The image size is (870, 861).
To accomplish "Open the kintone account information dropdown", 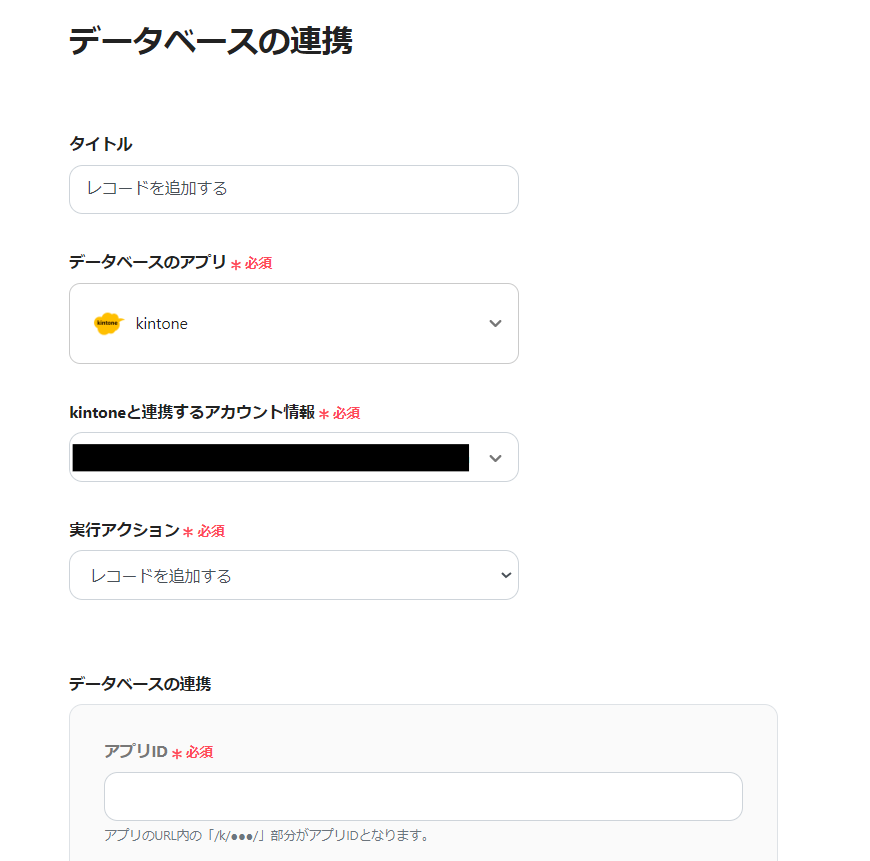I will pos(294,457).
